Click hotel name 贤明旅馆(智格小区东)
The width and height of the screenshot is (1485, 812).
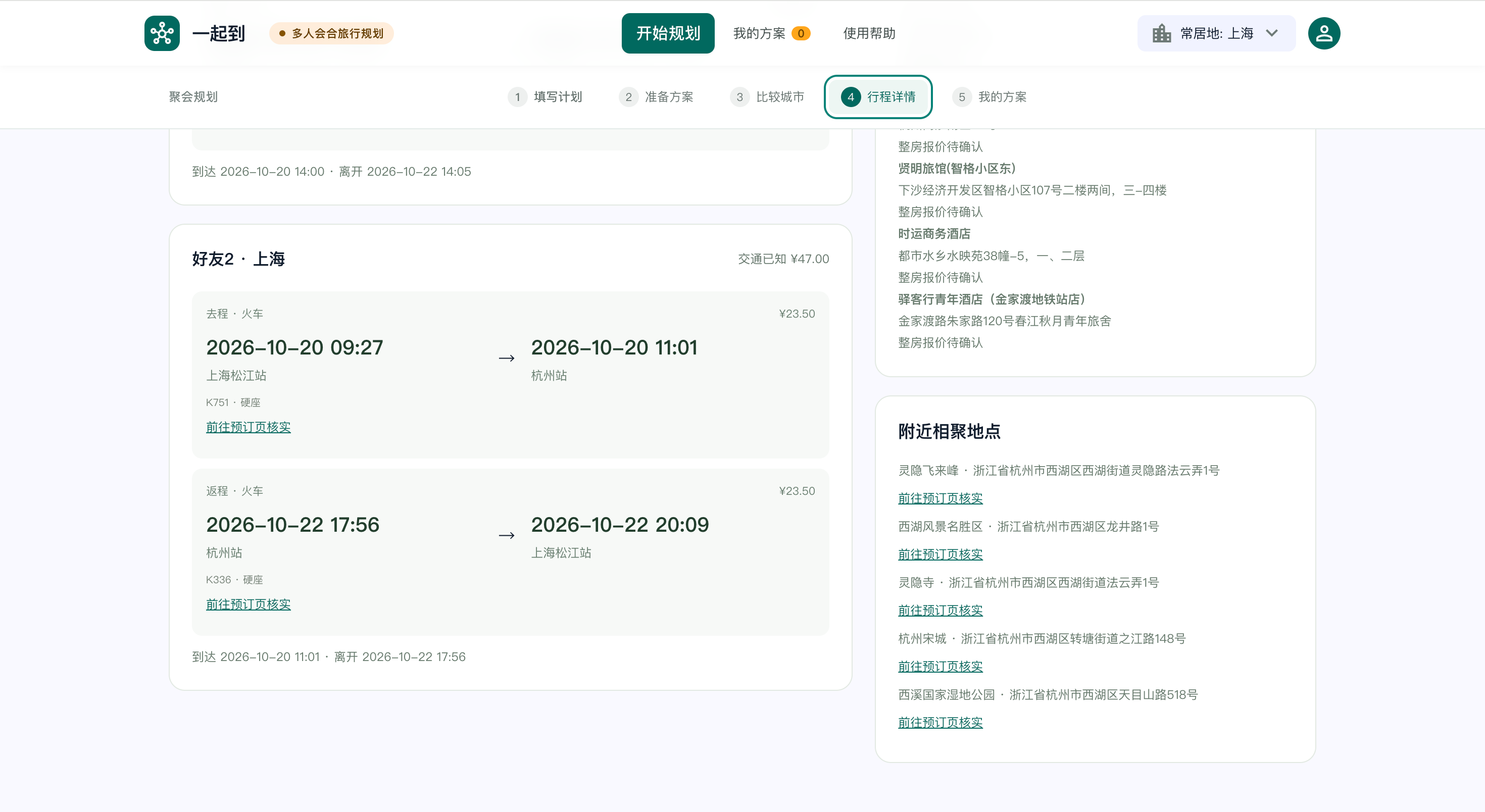click(x=957, y=168)
